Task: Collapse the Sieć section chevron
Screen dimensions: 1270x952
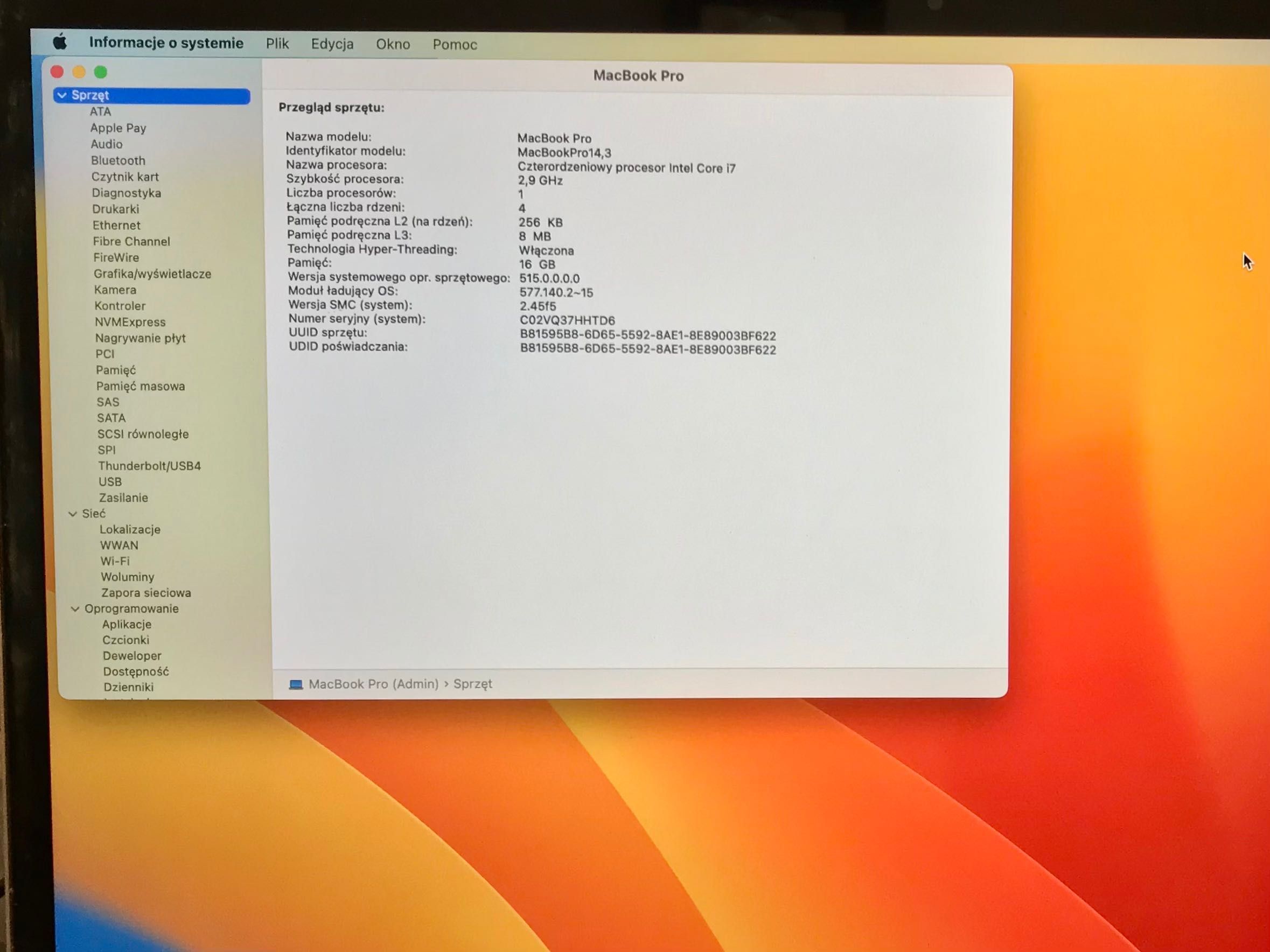Action: point(73,514)
